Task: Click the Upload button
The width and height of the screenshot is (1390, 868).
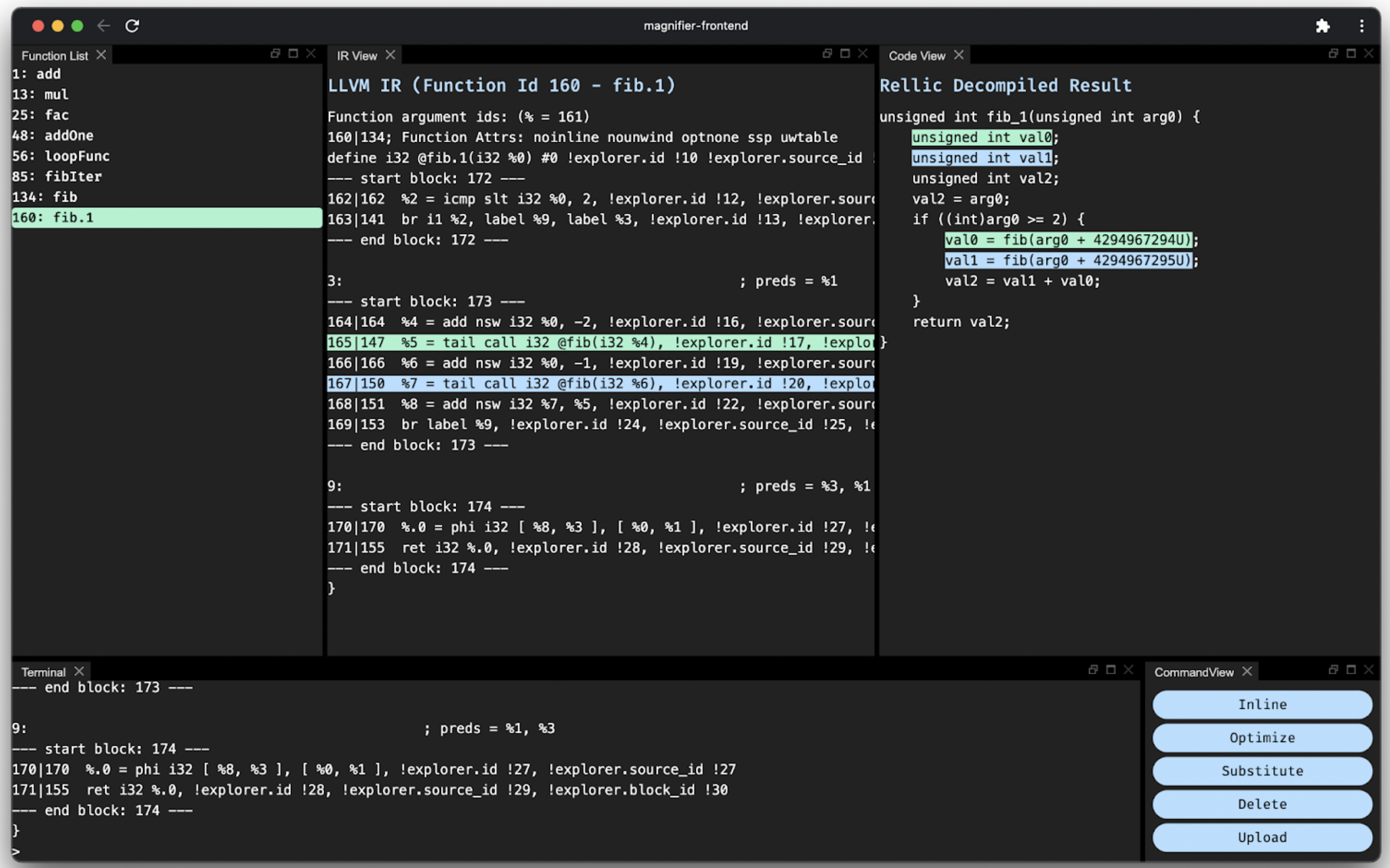Action: point(1262,838)
